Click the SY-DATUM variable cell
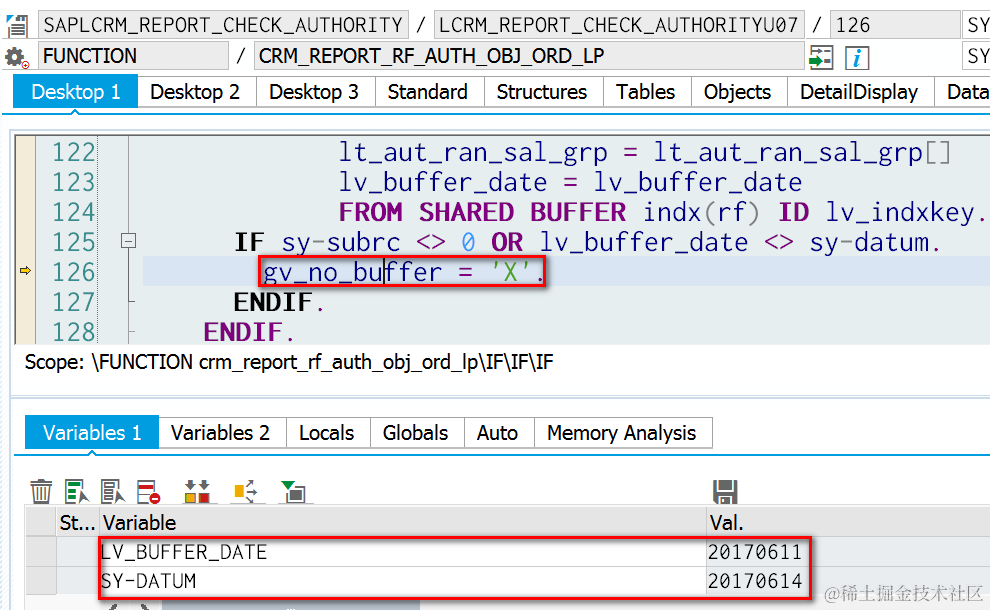 pyautogui.click(x=402, y=581)
